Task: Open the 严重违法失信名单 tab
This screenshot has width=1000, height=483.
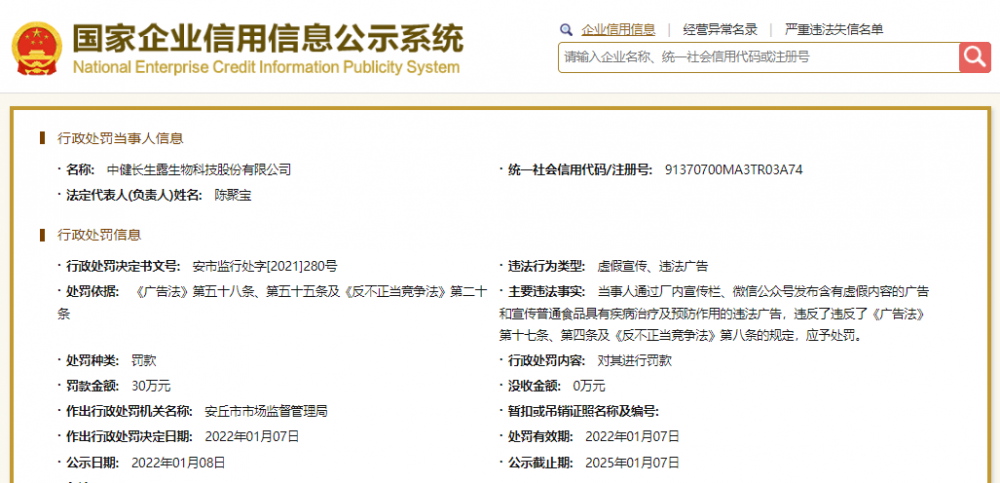Action: [834, 29]
